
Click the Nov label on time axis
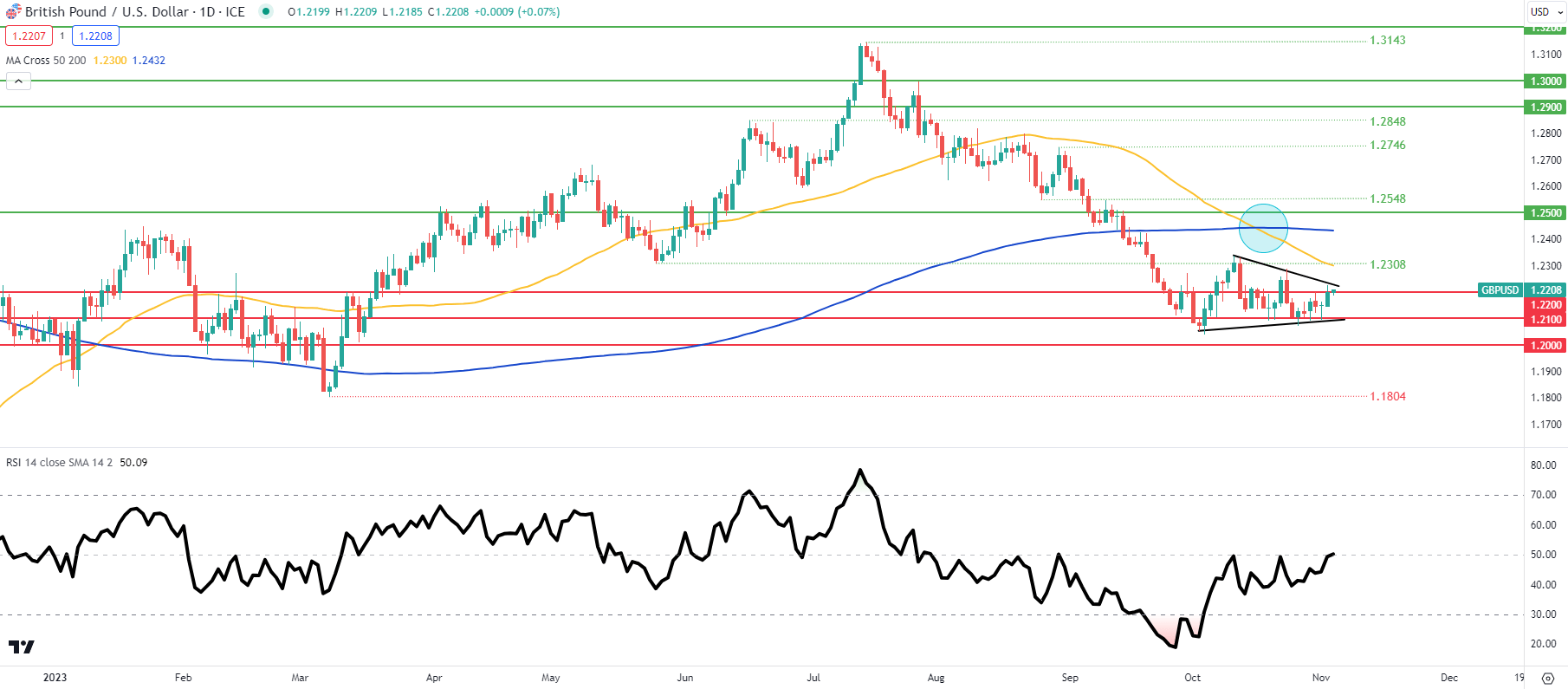pos(1320,677)
